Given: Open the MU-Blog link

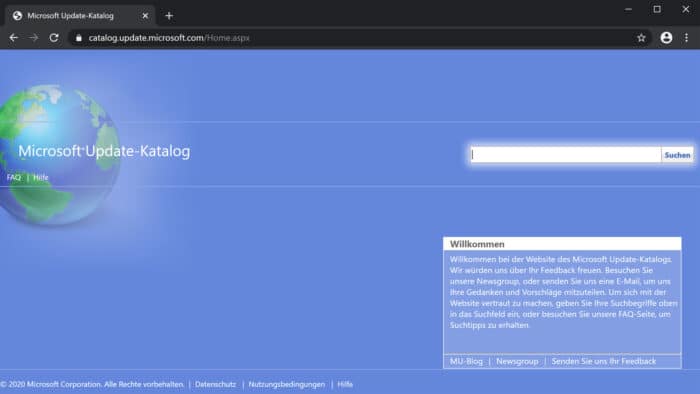Looking at the screenshot, I should point(466,361).
